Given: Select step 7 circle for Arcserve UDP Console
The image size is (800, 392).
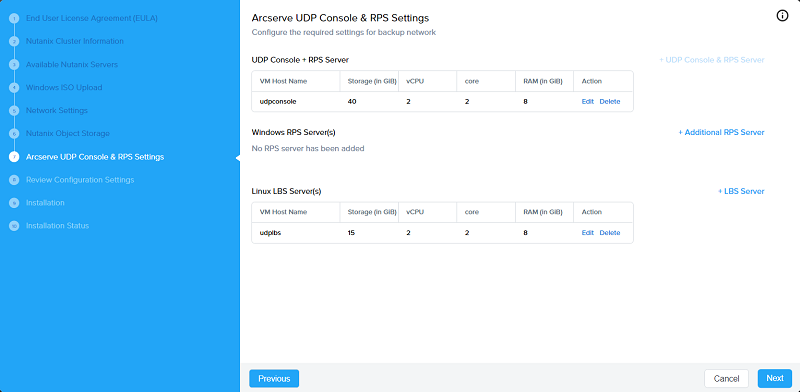Looking at the screenshot, I should 14,157.
